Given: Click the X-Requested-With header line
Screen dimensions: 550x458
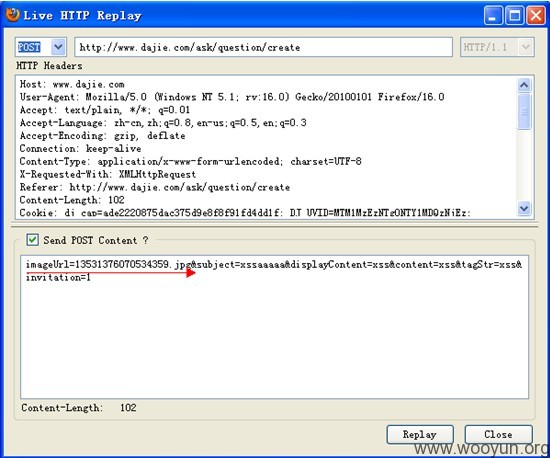Looking at the screenshot, I should [108, 174].
